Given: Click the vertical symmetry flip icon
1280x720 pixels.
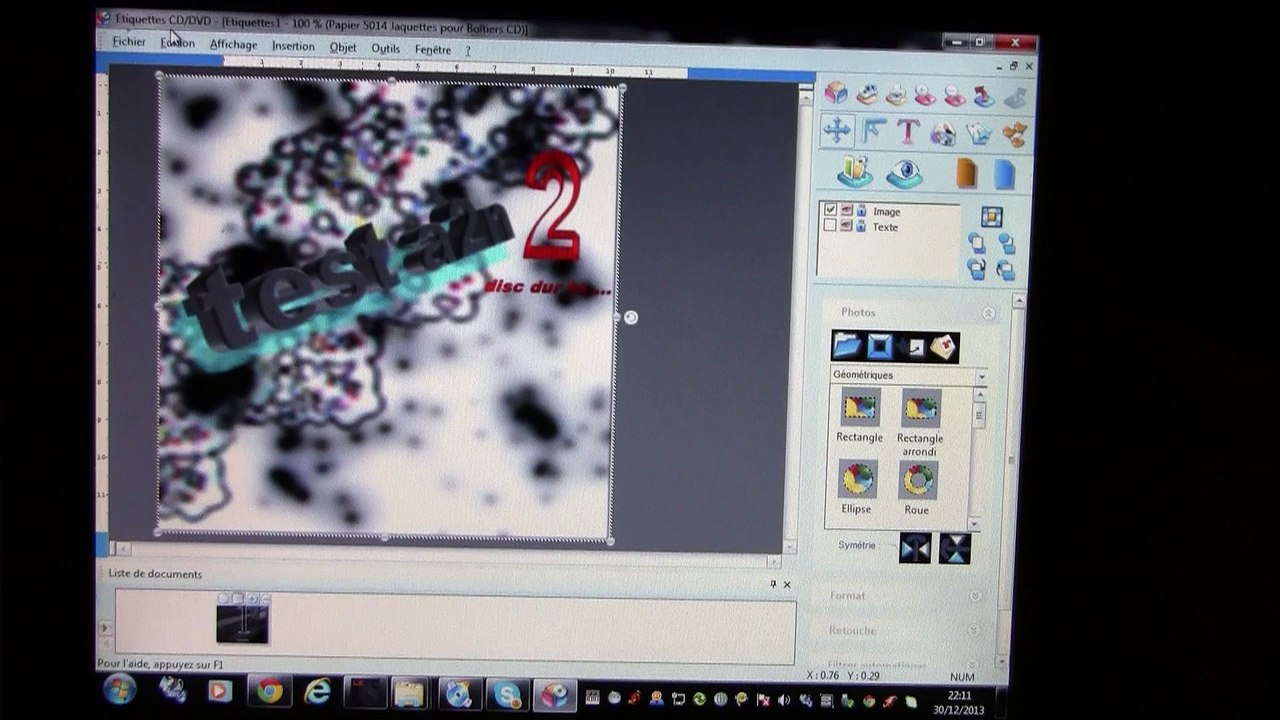Looking at the screenshot, I should coord(954,549).
